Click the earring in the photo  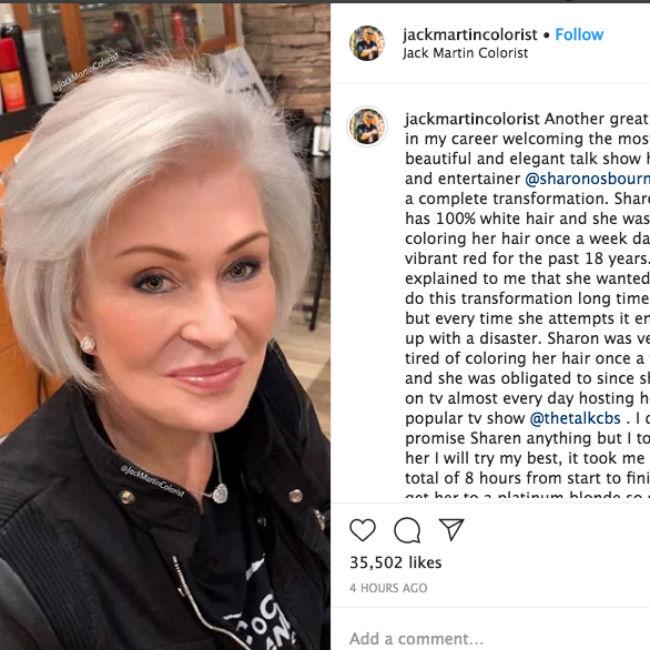click(87, 344)
